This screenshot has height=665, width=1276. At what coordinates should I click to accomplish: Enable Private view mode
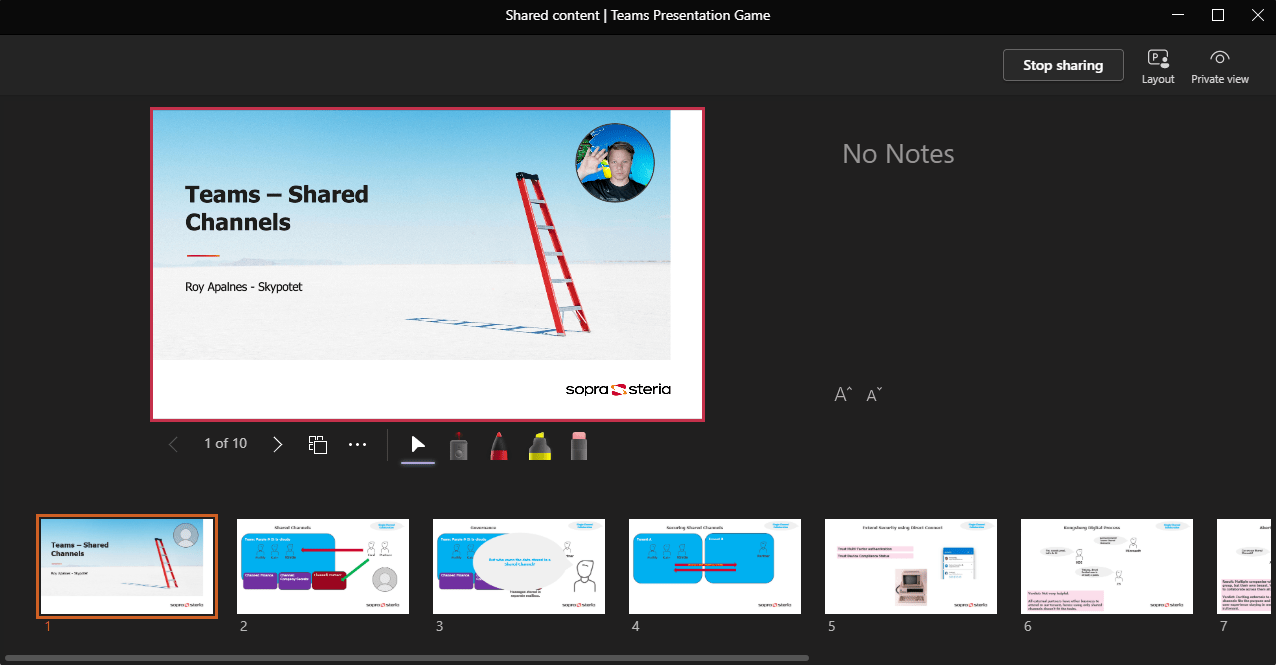tap(1219, 64)
